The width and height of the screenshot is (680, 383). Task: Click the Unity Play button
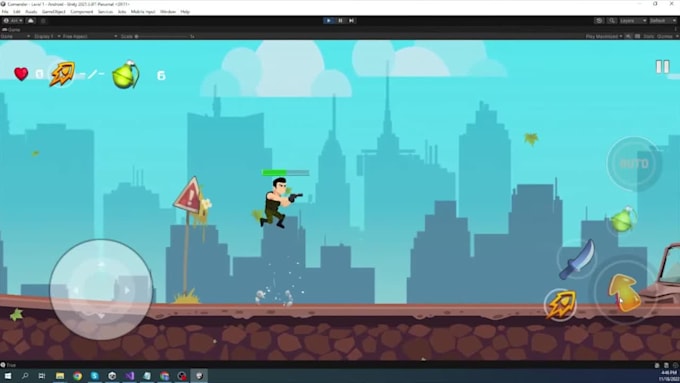(x=329, y=20)
